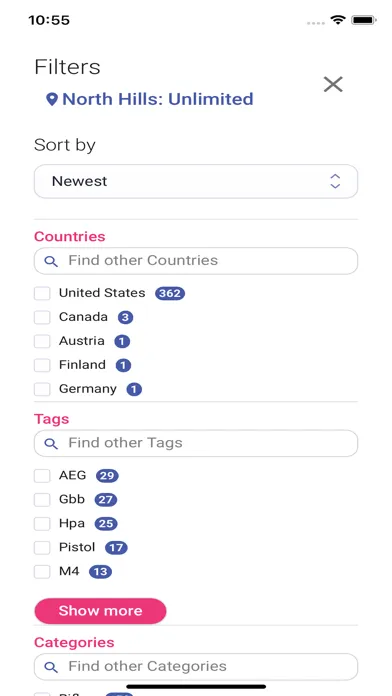Tap the 29 count badge next to AEG

click(107, 476)
